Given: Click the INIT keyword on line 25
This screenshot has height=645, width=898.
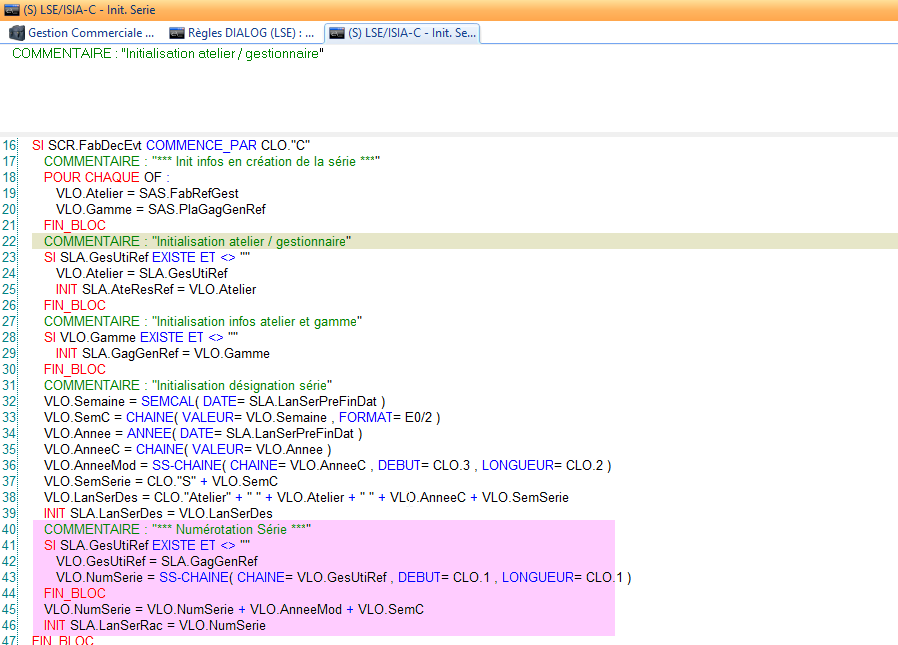Looking at the screenshot, I should pyautogui.click(x=65, y=289).
